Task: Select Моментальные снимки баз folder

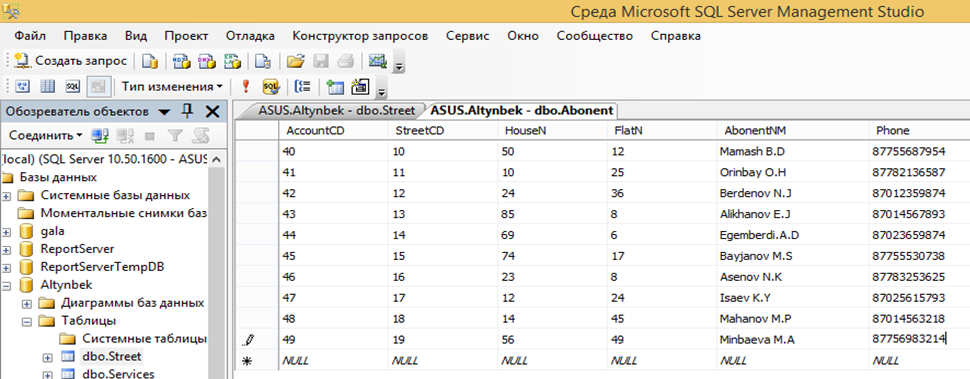Action: (123, 213)
